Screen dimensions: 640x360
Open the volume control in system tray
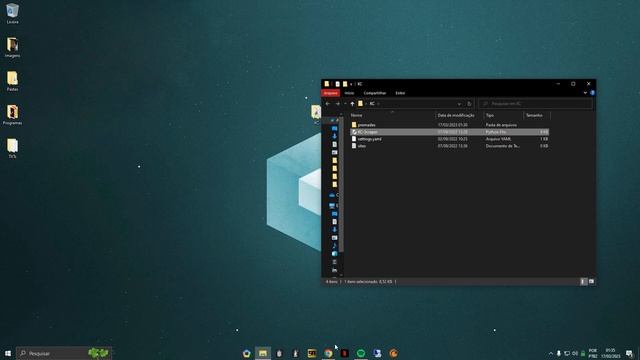pos(575,353)
